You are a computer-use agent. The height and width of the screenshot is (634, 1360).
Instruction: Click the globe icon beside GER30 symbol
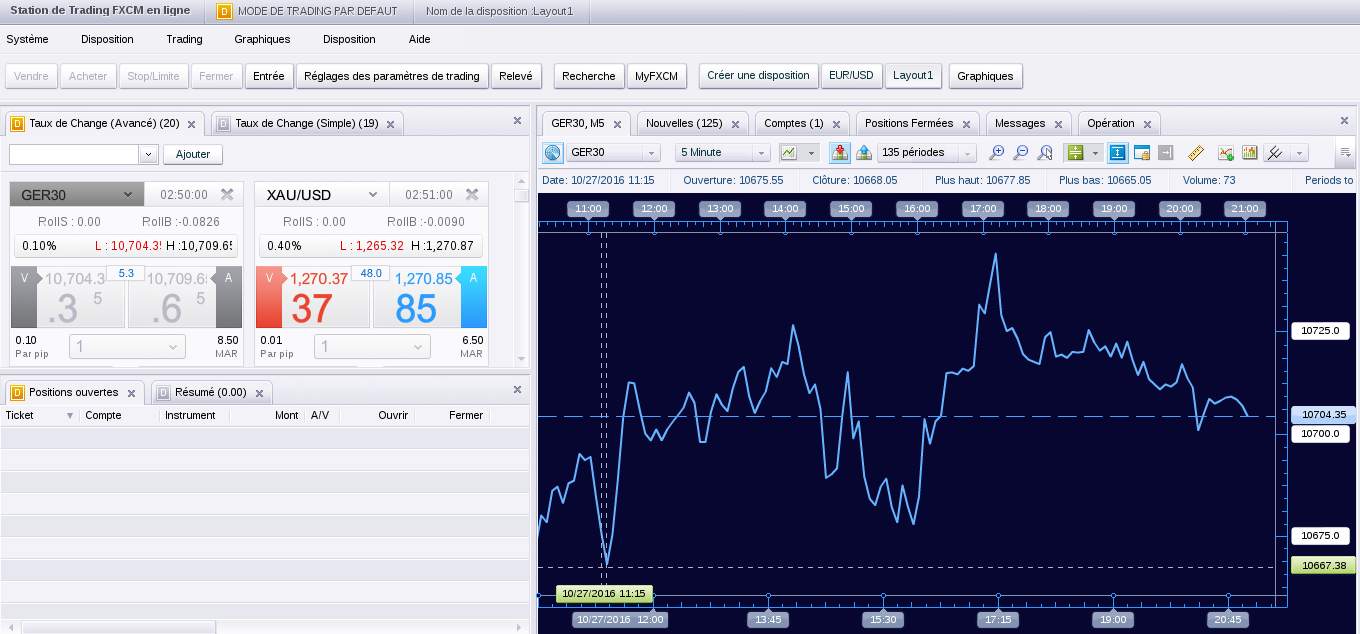[552, 153]
